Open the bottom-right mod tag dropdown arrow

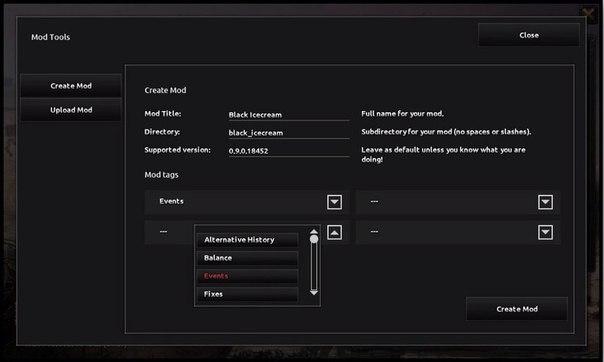[545, 232]
